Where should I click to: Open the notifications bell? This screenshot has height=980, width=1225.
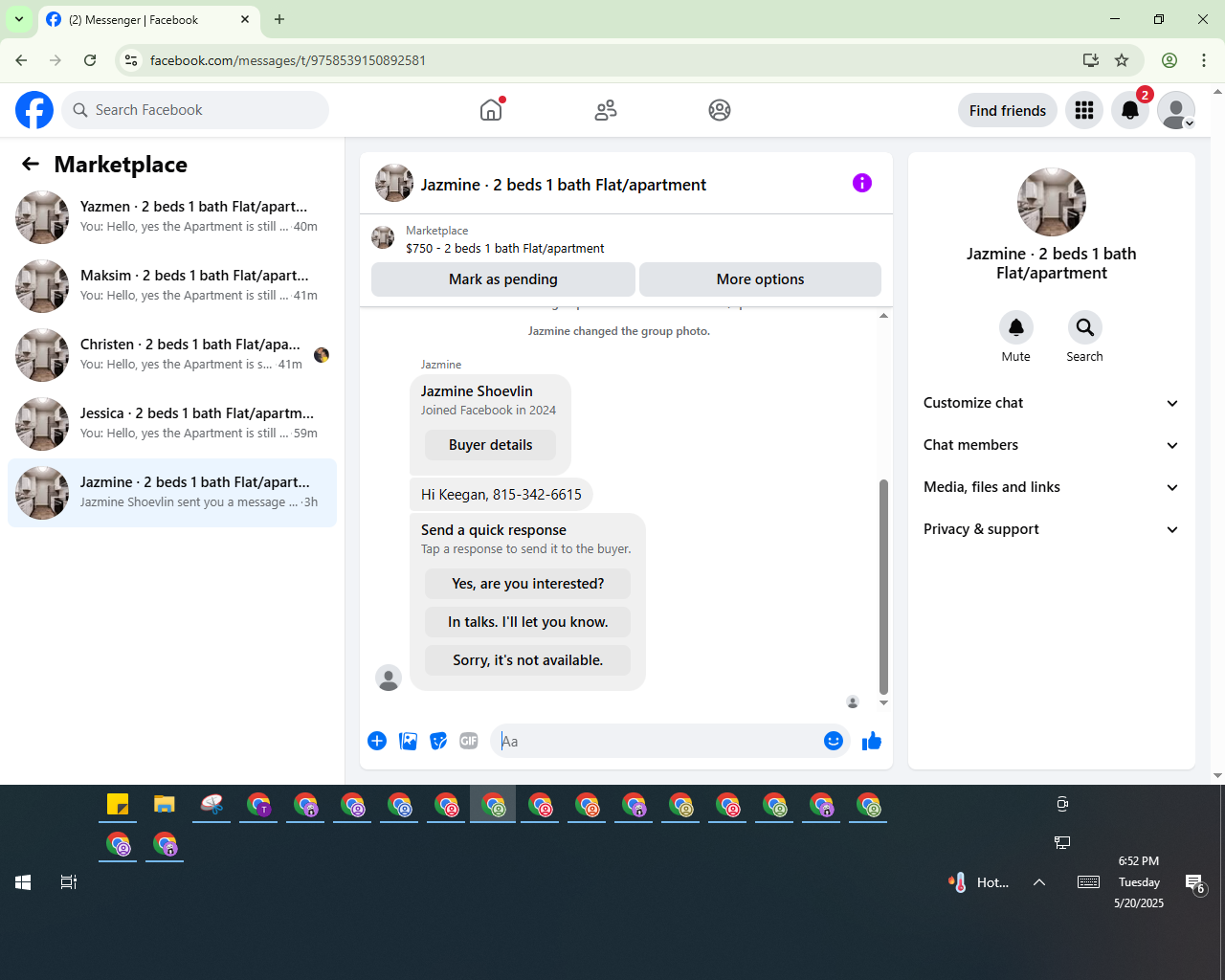(1130, 110)
